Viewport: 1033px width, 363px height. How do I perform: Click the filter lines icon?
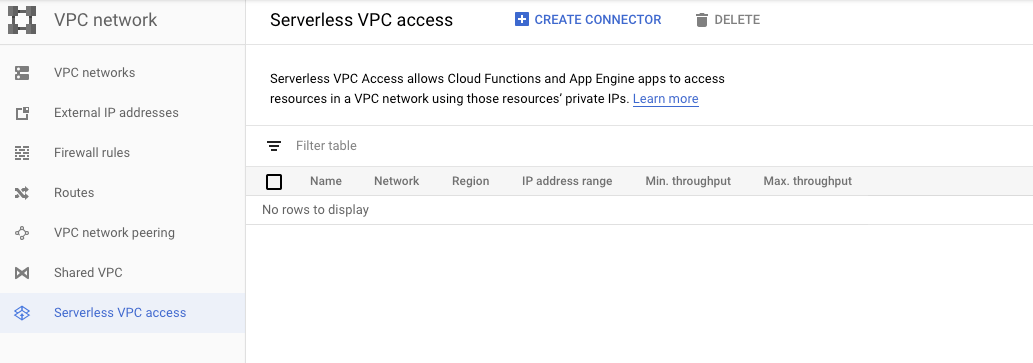point(274,146)
